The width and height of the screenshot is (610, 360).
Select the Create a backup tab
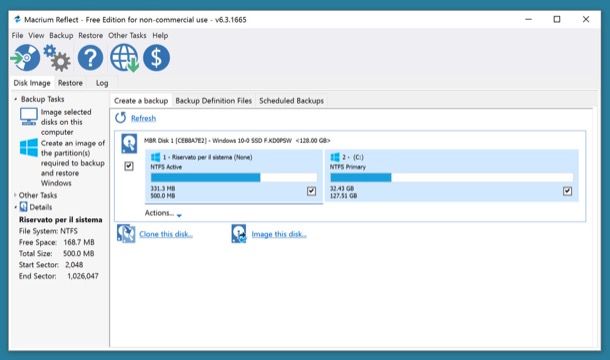coord(141,101)
